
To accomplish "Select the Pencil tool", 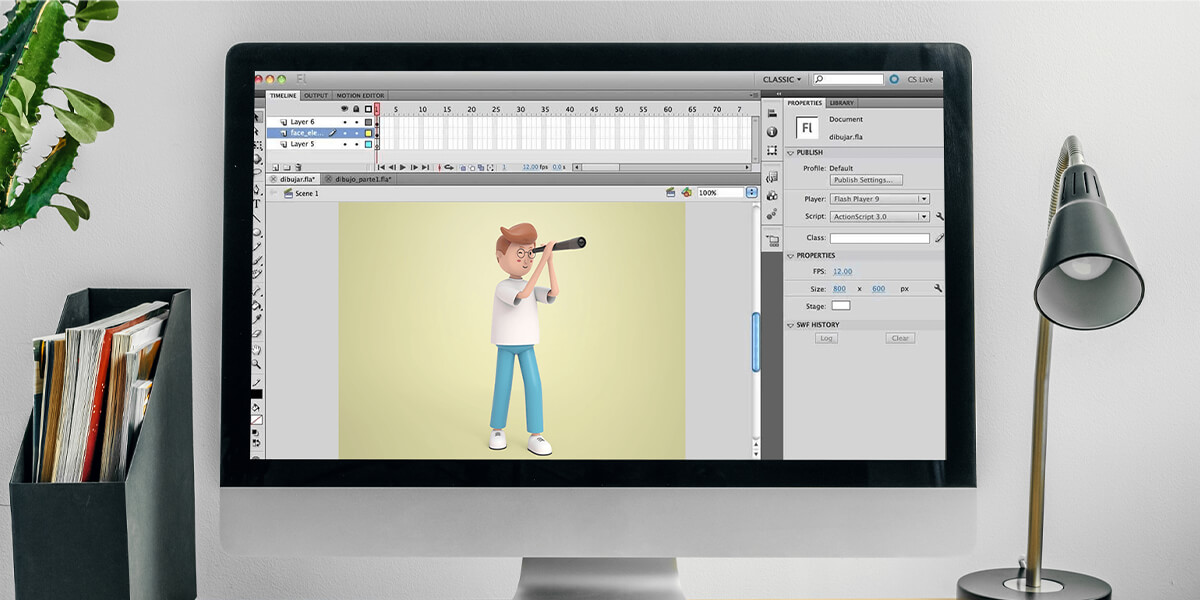I will pyautogui.click(x=257, y=246).
